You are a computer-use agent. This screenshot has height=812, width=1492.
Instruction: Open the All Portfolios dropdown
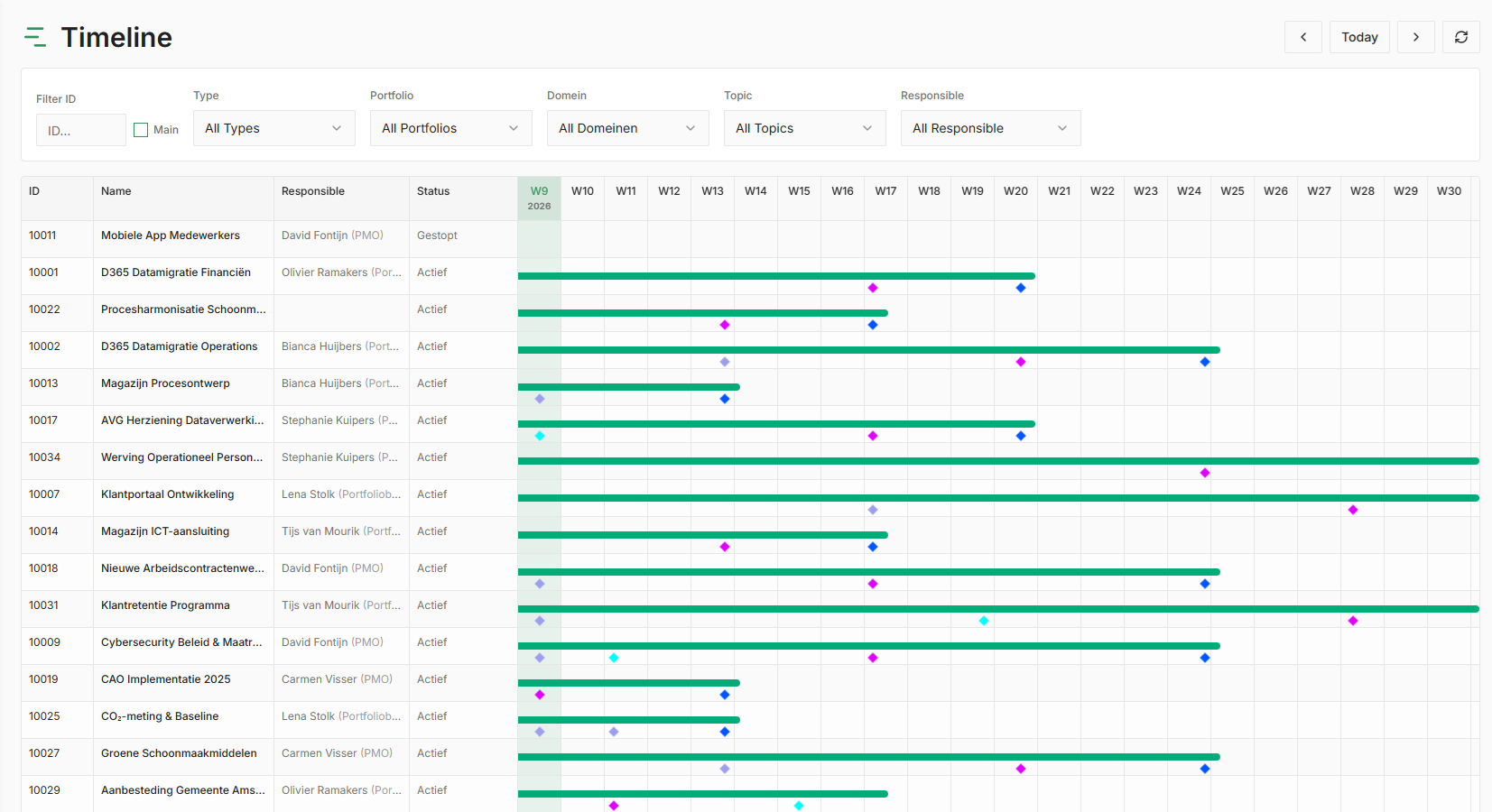pos(450,128)
